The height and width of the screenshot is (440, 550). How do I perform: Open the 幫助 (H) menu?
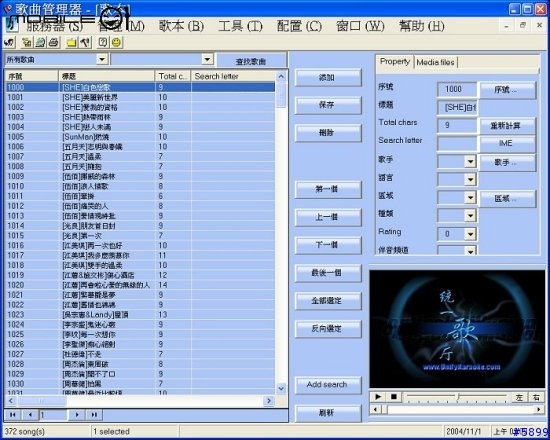click(x=422, y=26)
